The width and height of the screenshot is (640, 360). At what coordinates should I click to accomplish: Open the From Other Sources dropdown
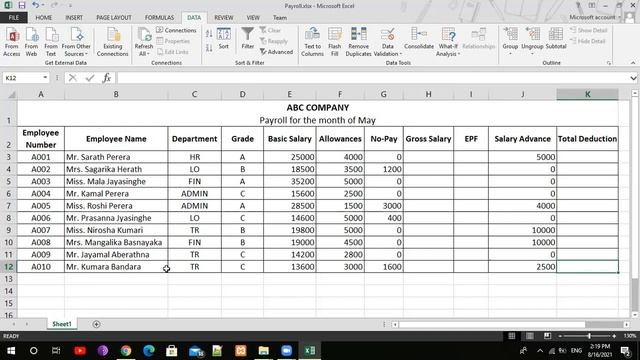[x=76, y=42]
